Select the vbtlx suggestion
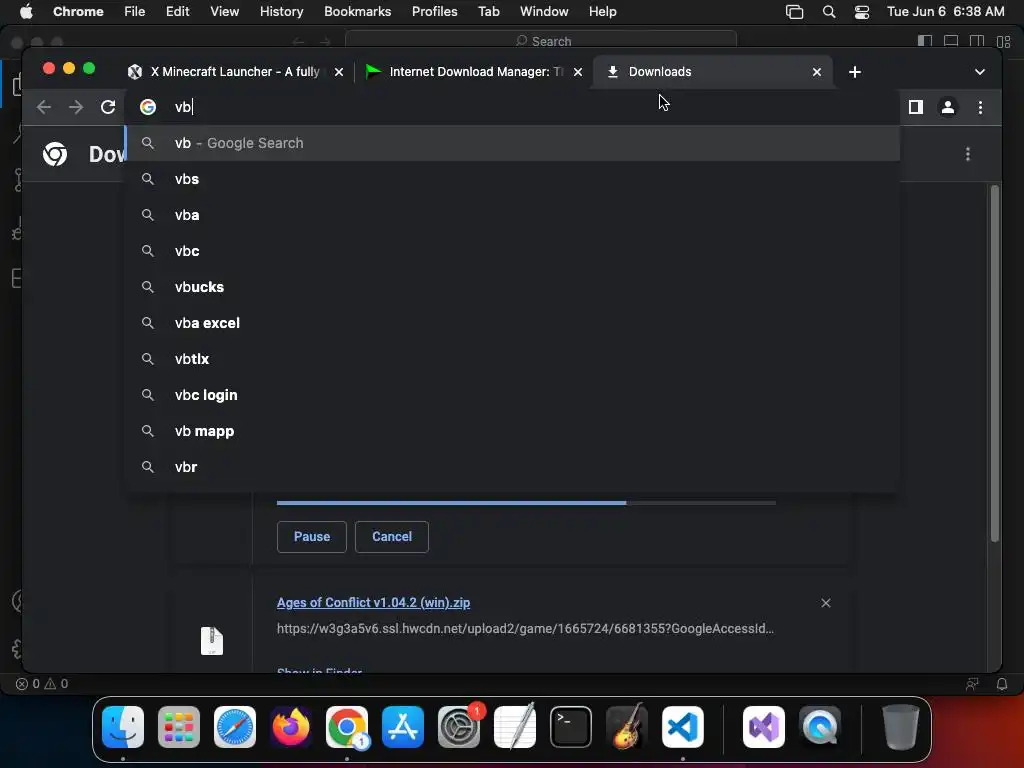The width and height of the screenshot is (1024, 768). (x=513, y=359)
